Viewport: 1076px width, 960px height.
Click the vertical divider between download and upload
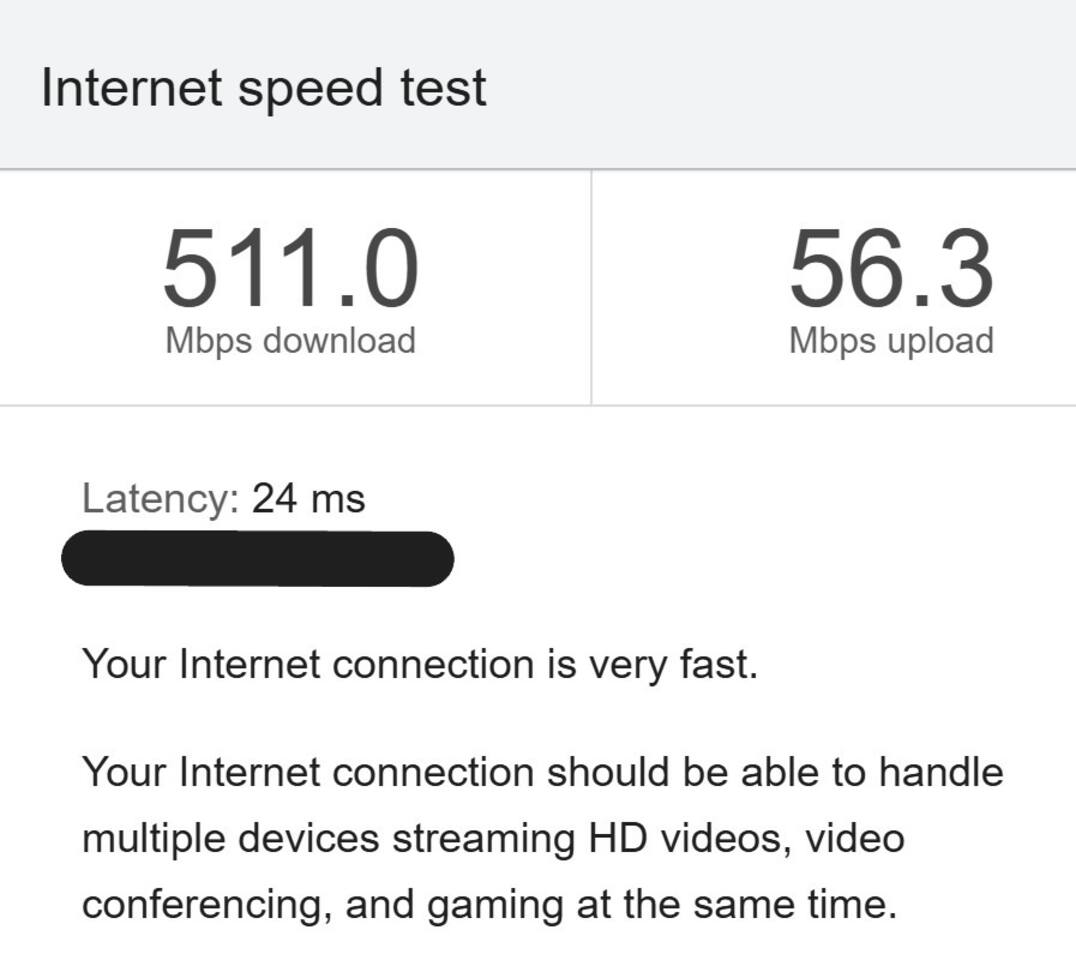coord(591,288)
